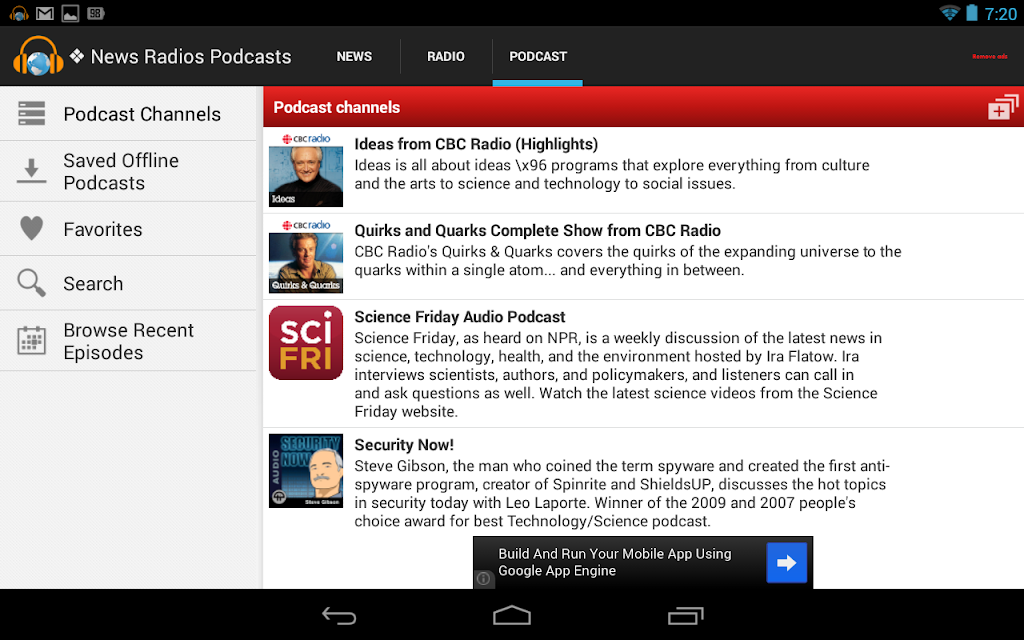Tap the battery status icon
The image size is (1024, 640).
coord(972,13)
